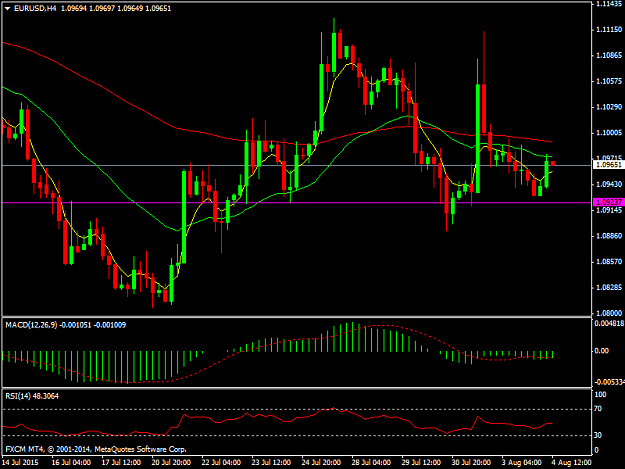Select the EURUSD,H4 chart title text
Screen dimensions: 625x469
pos(35,8)
